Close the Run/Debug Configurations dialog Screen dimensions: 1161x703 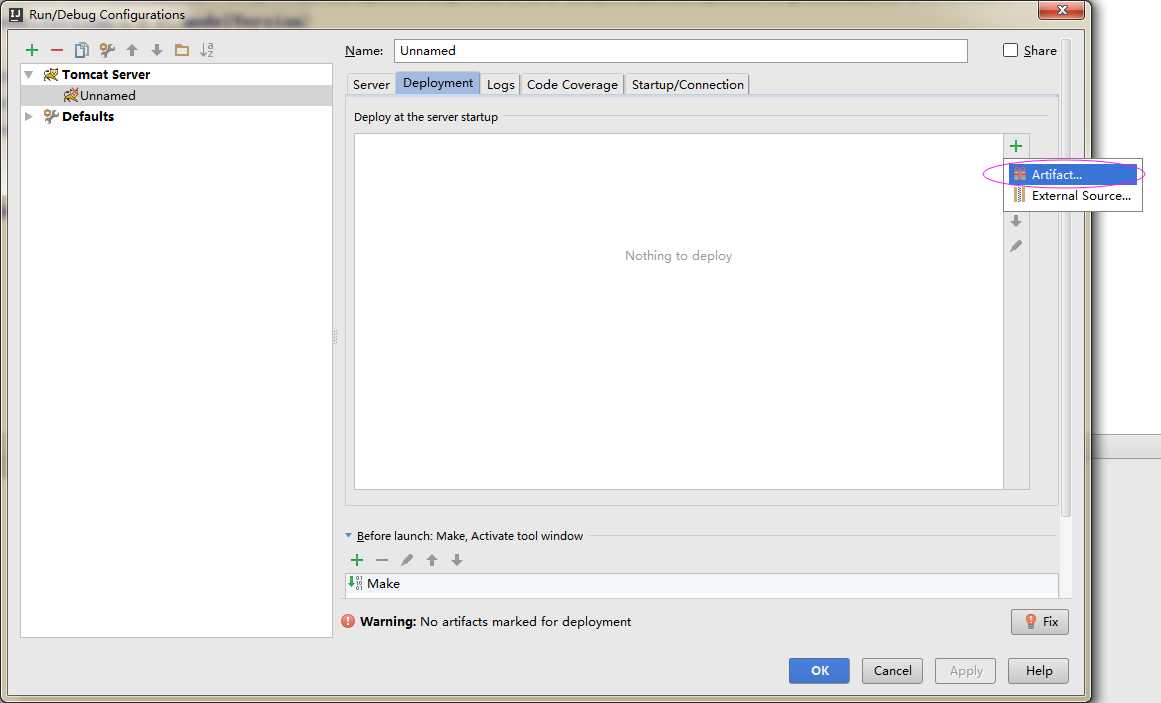click(1062, 10)
